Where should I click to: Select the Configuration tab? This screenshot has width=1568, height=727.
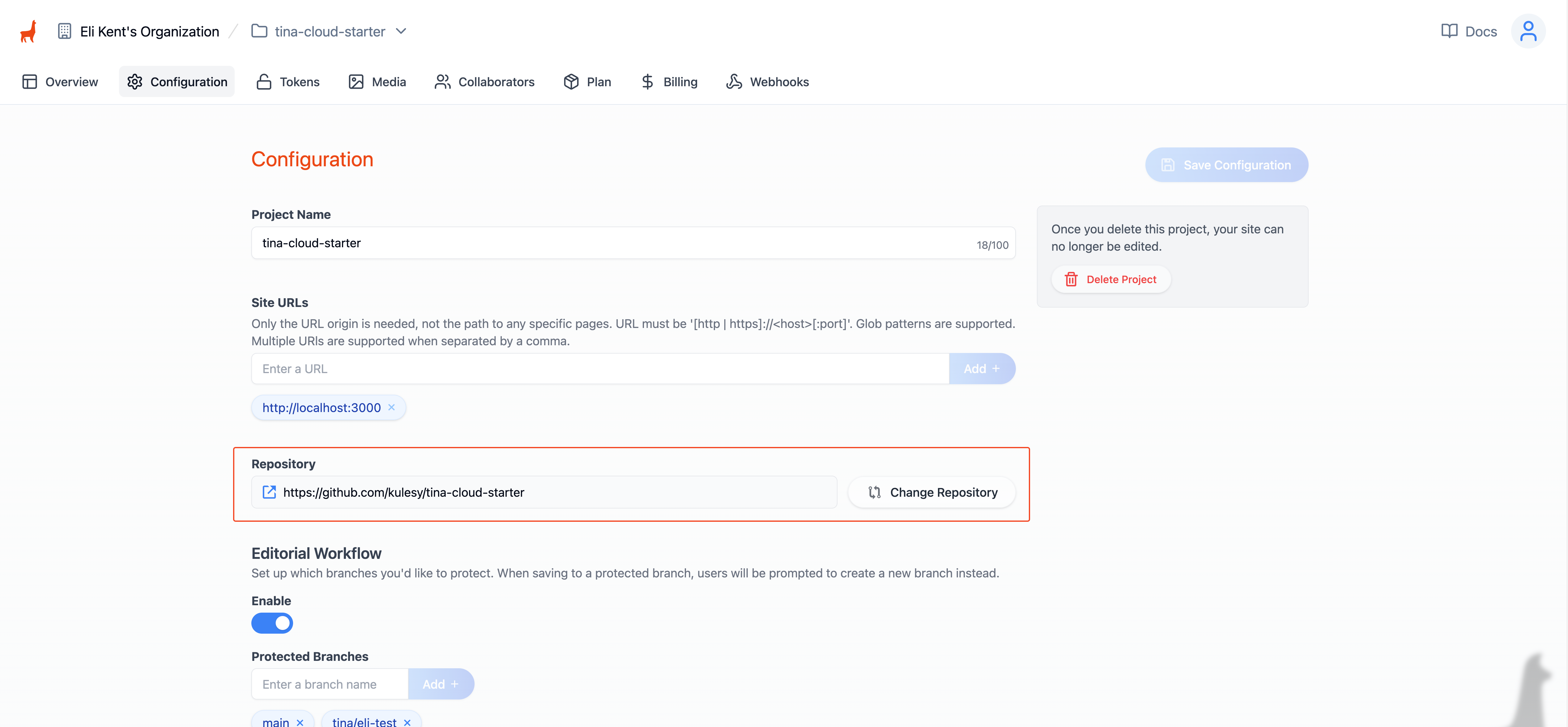pyautogui.click(x=177, y=82)
